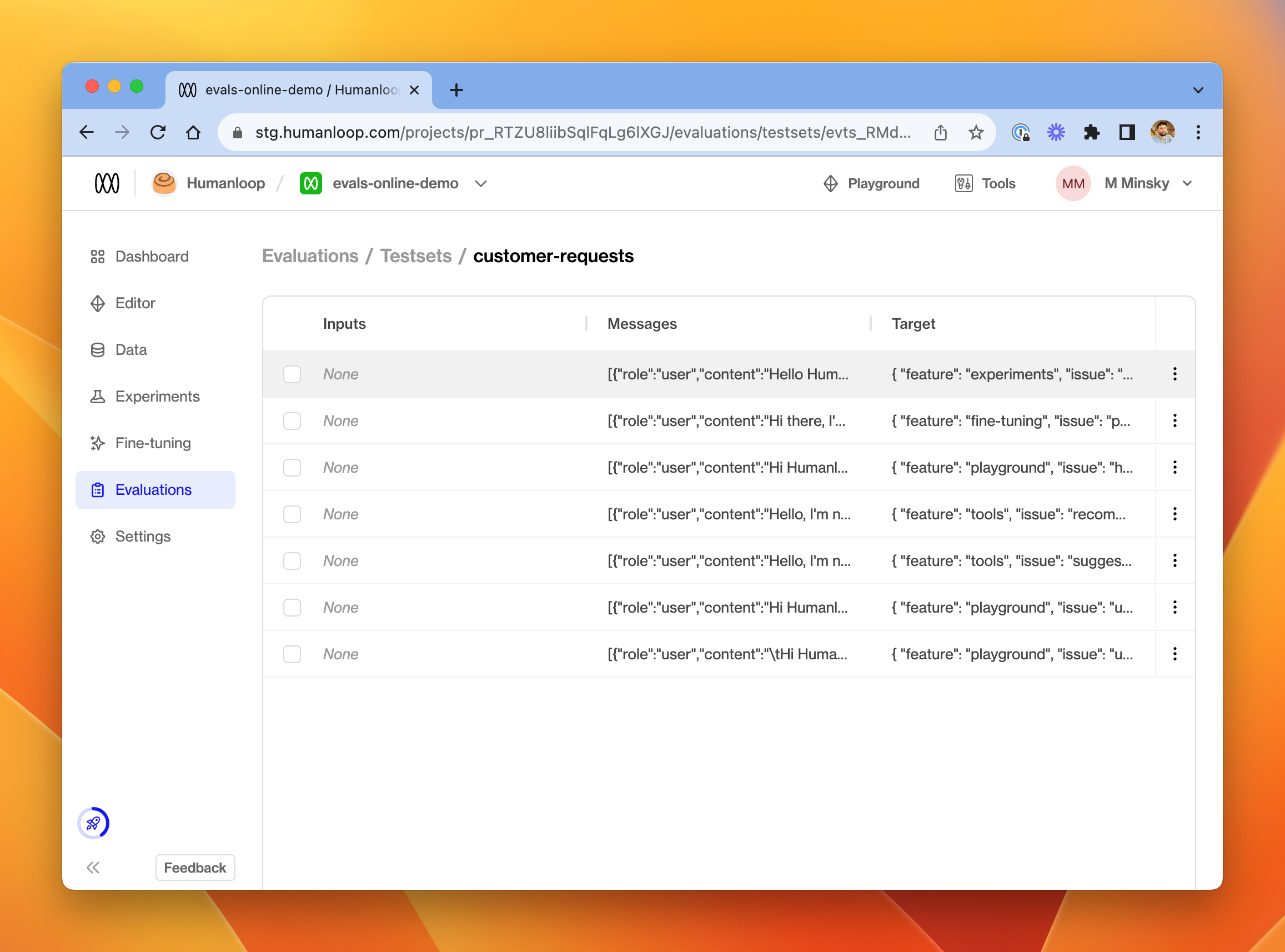This screenshot has width=1285, height=952.
Task: Check the box for the fine-tuning target row
Action: (292, 420)
